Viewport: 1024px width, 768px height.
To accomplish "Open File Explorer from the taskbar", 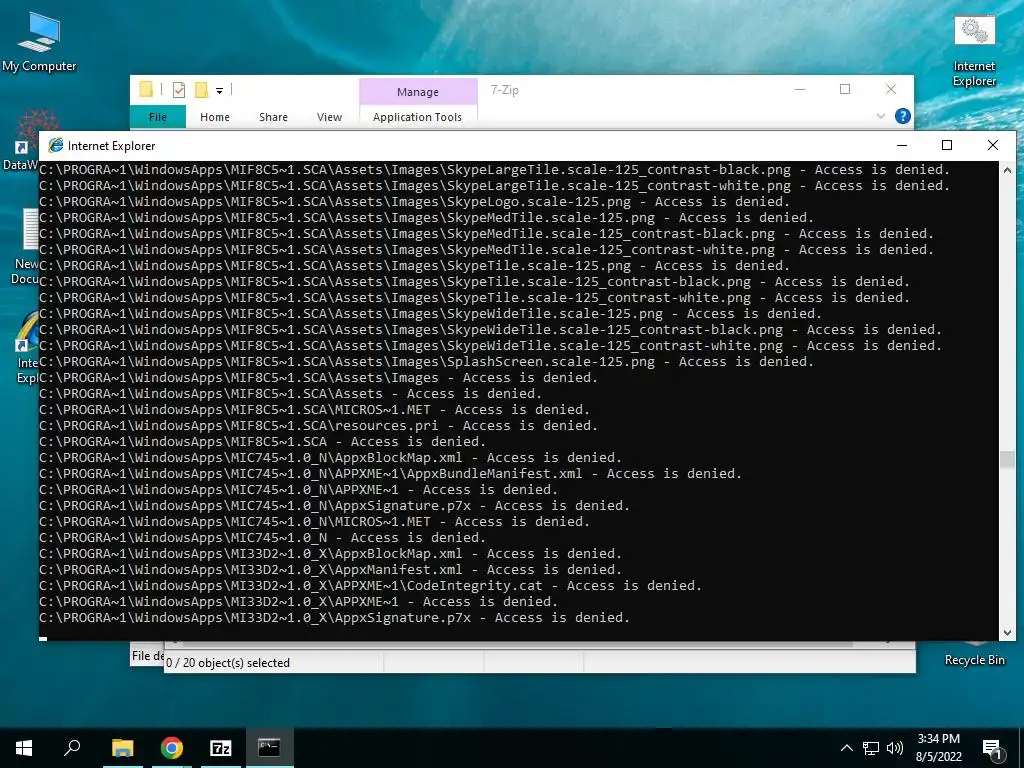I will [122, 748].
